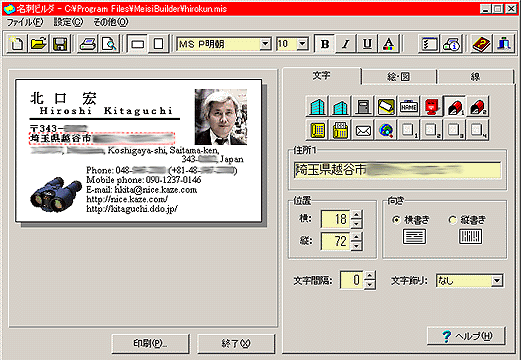The width and height of the screenshot is (521, 360).
Task: Expand the MS P明朝 font dropdown
Action: tap(265, 44)
